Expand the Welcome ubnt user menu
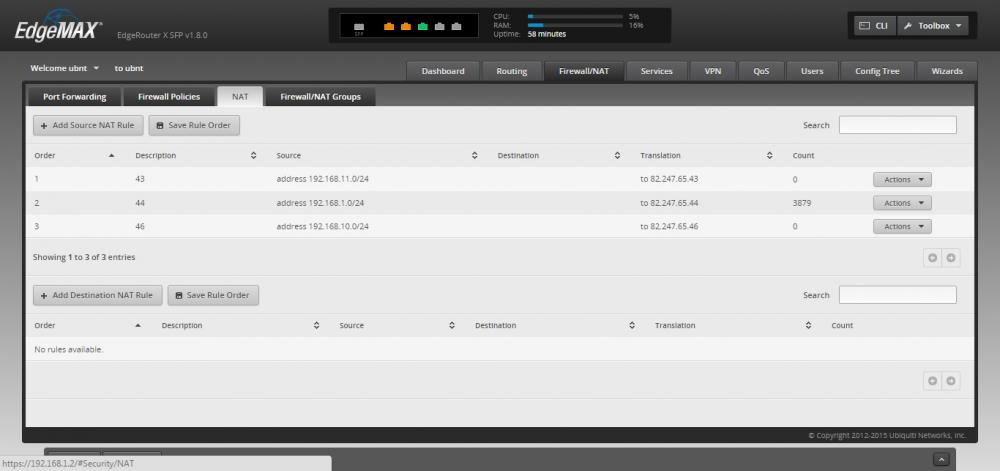This screenshot has width=1000, height=471. pos(66,69)
